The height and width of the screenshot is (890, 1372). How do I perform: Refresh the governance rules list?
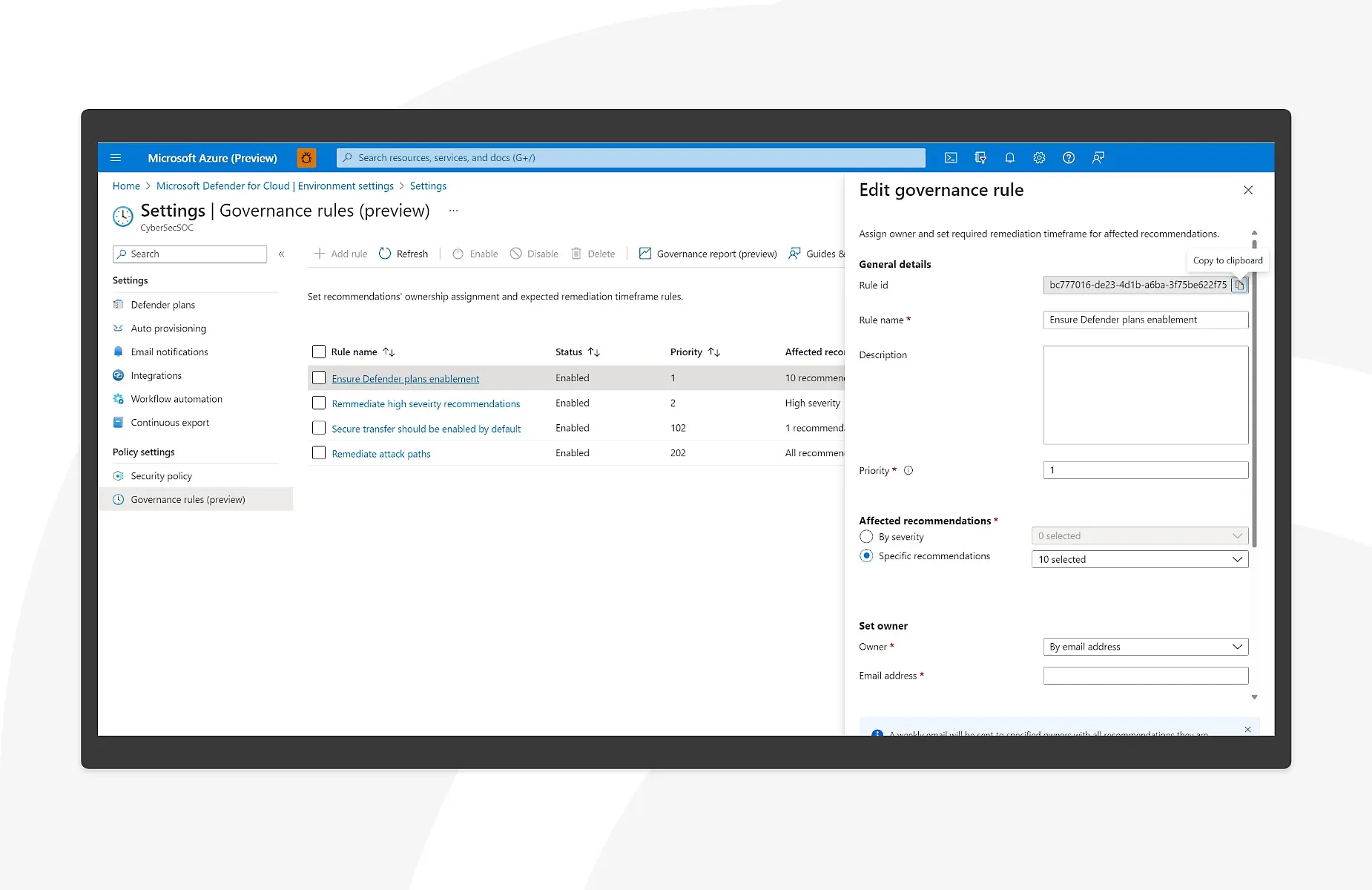(403, 254)
